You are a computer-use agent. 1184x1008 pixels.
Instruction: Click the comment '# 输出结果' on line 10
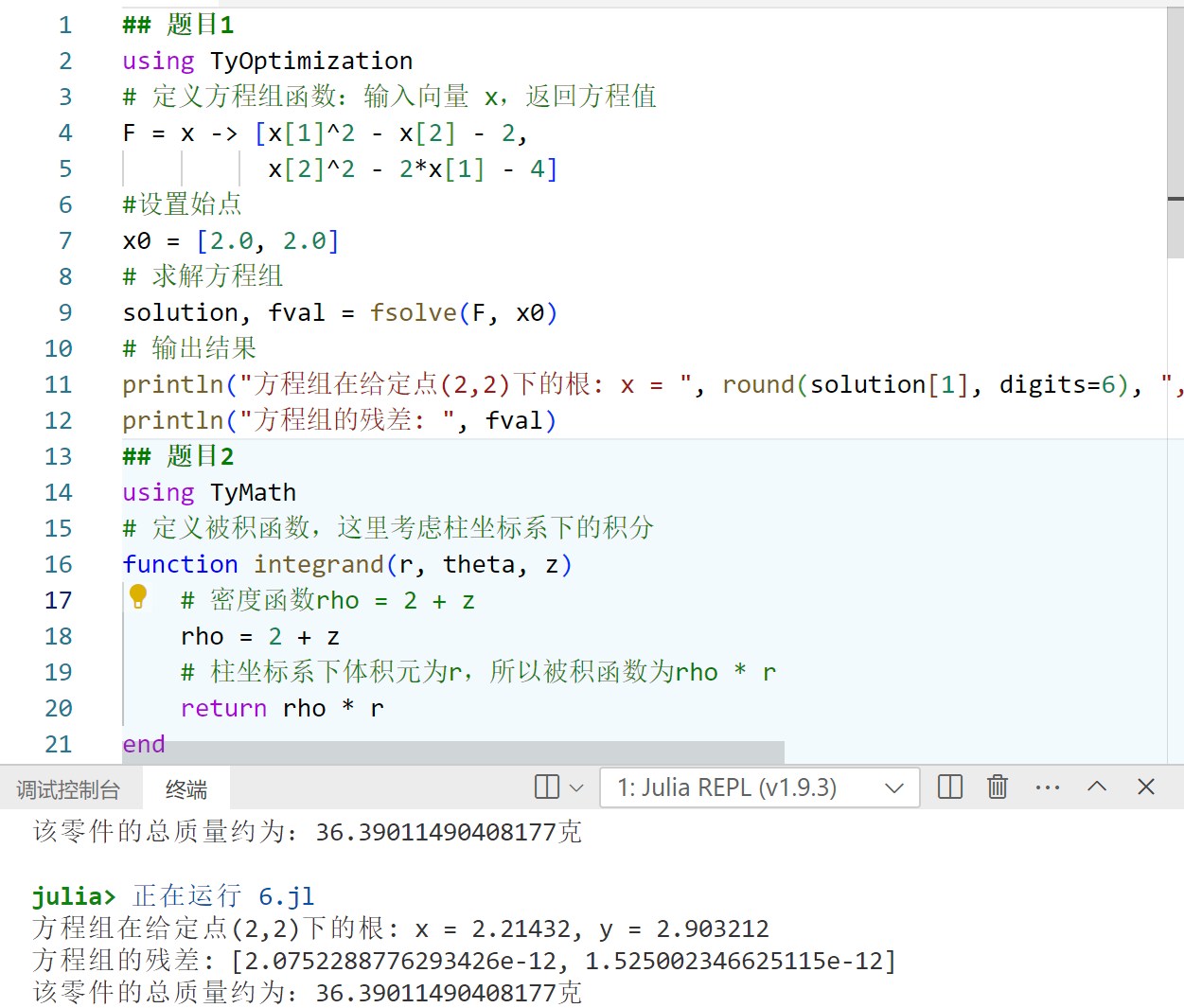coord(189,348)
